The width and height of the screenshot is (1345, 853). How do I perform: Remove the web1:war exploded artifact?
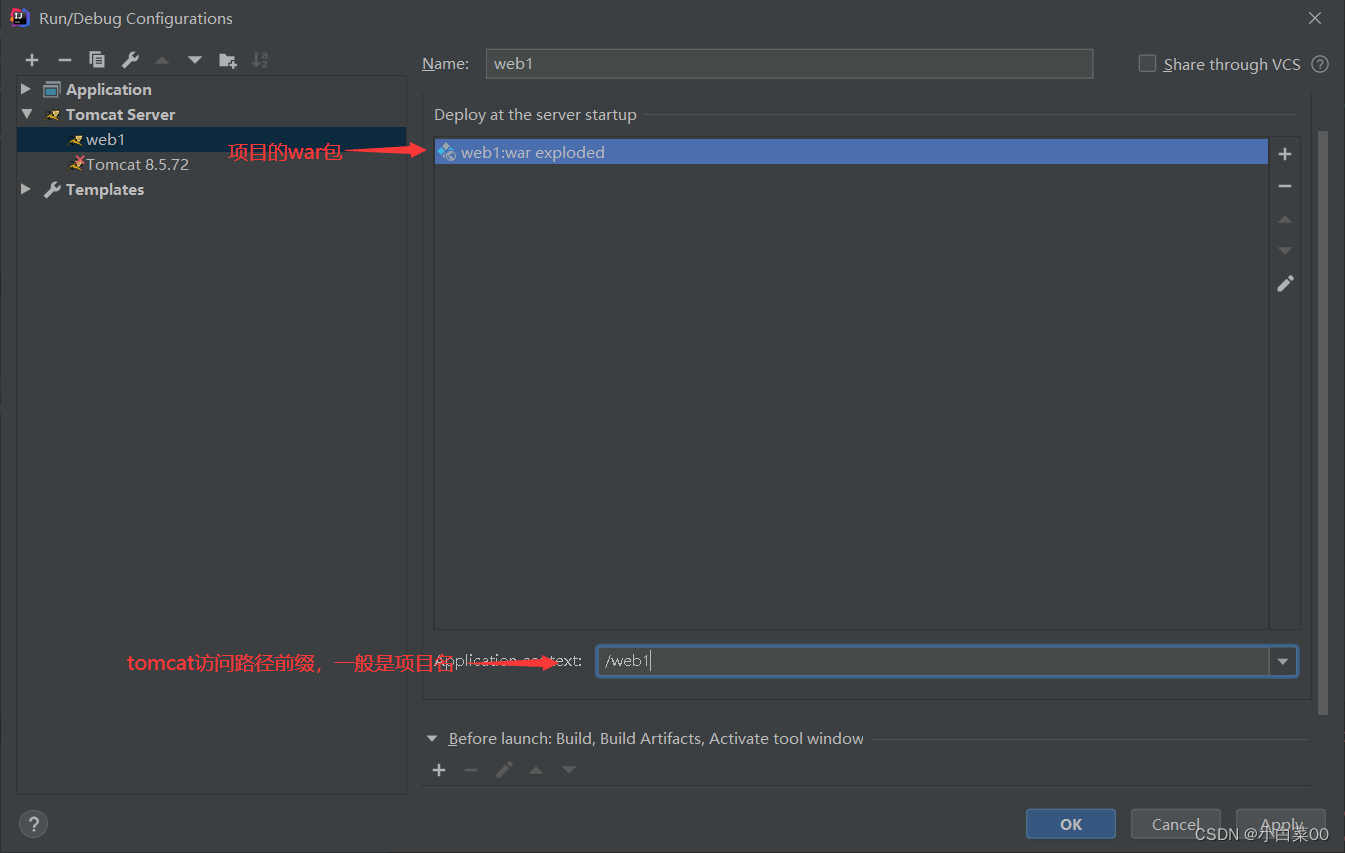click(x=1285, y=186)
